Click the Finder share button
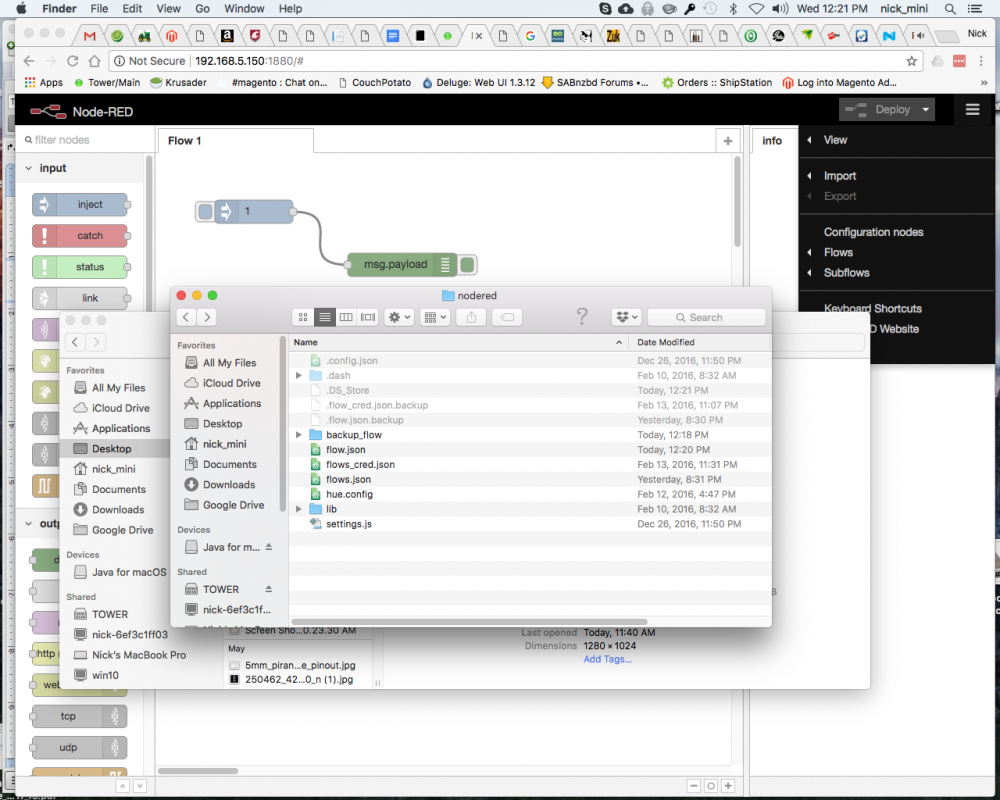The width and height of the screenshot is (1000, 800). (471, 317)
